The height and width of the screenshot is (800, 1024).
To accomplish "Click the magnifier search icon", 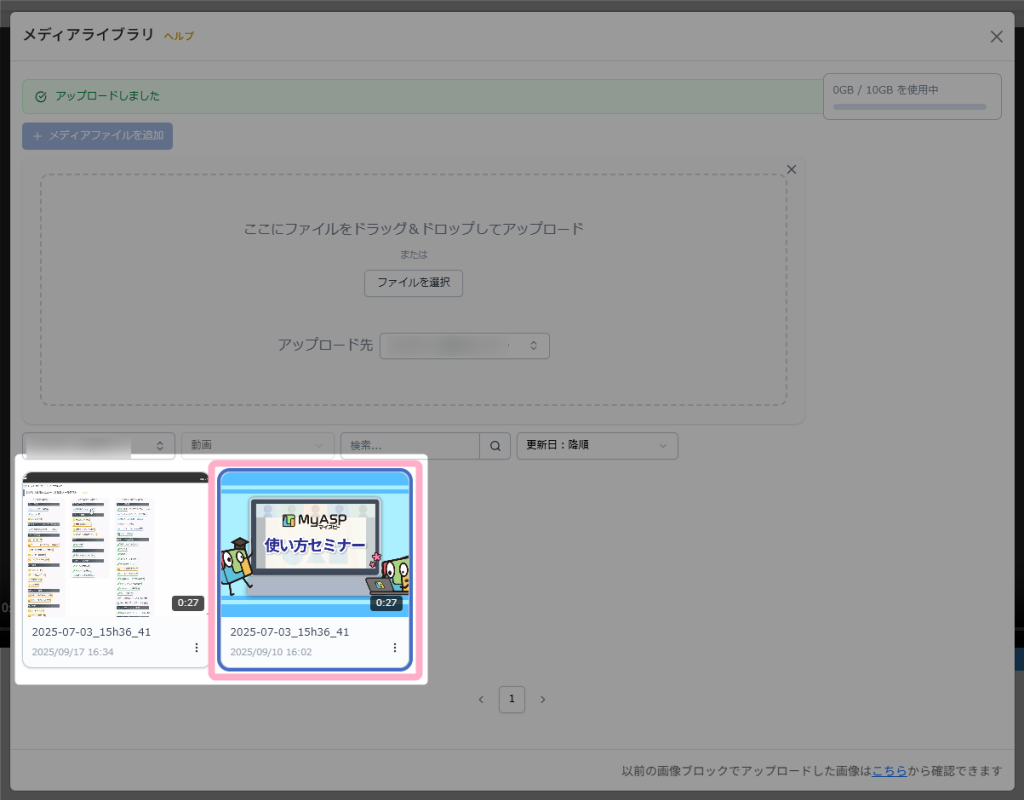I will pyautogui.click(x=494, y=446).
